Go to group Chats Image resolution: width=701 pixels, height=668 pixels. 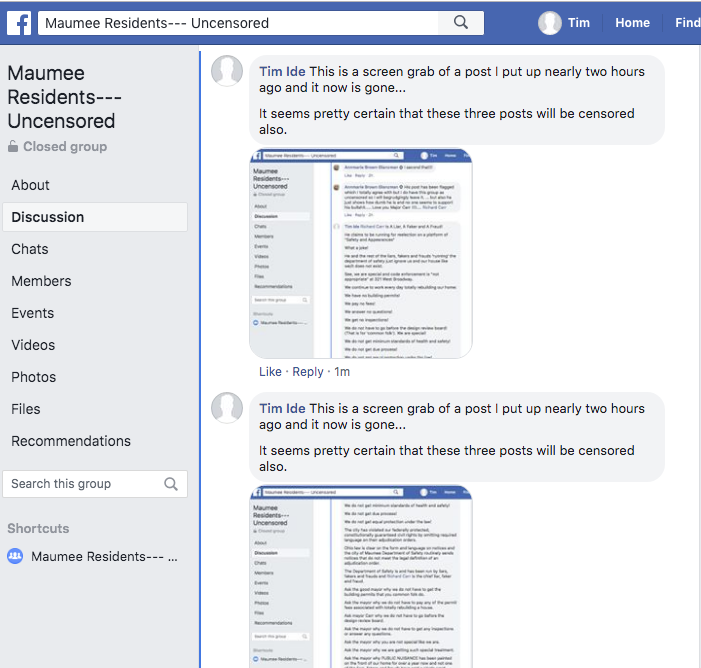tap(30, 249)
